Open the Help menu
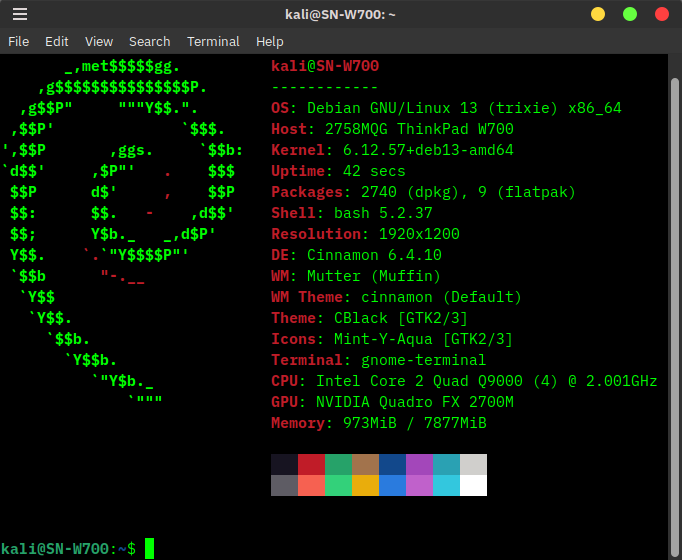682x560 pixels. tap(269, 41)
